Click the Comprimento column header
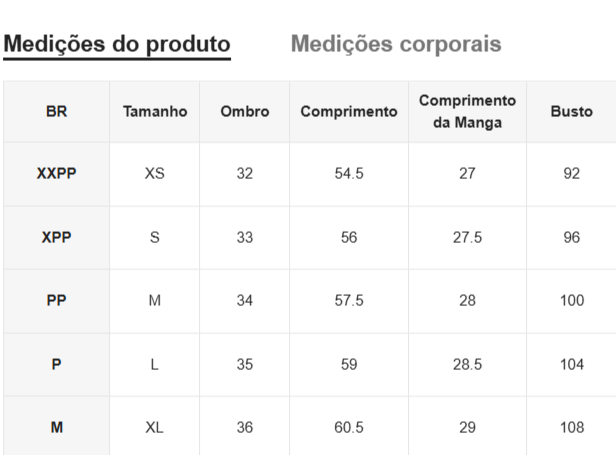 [349, 112]
